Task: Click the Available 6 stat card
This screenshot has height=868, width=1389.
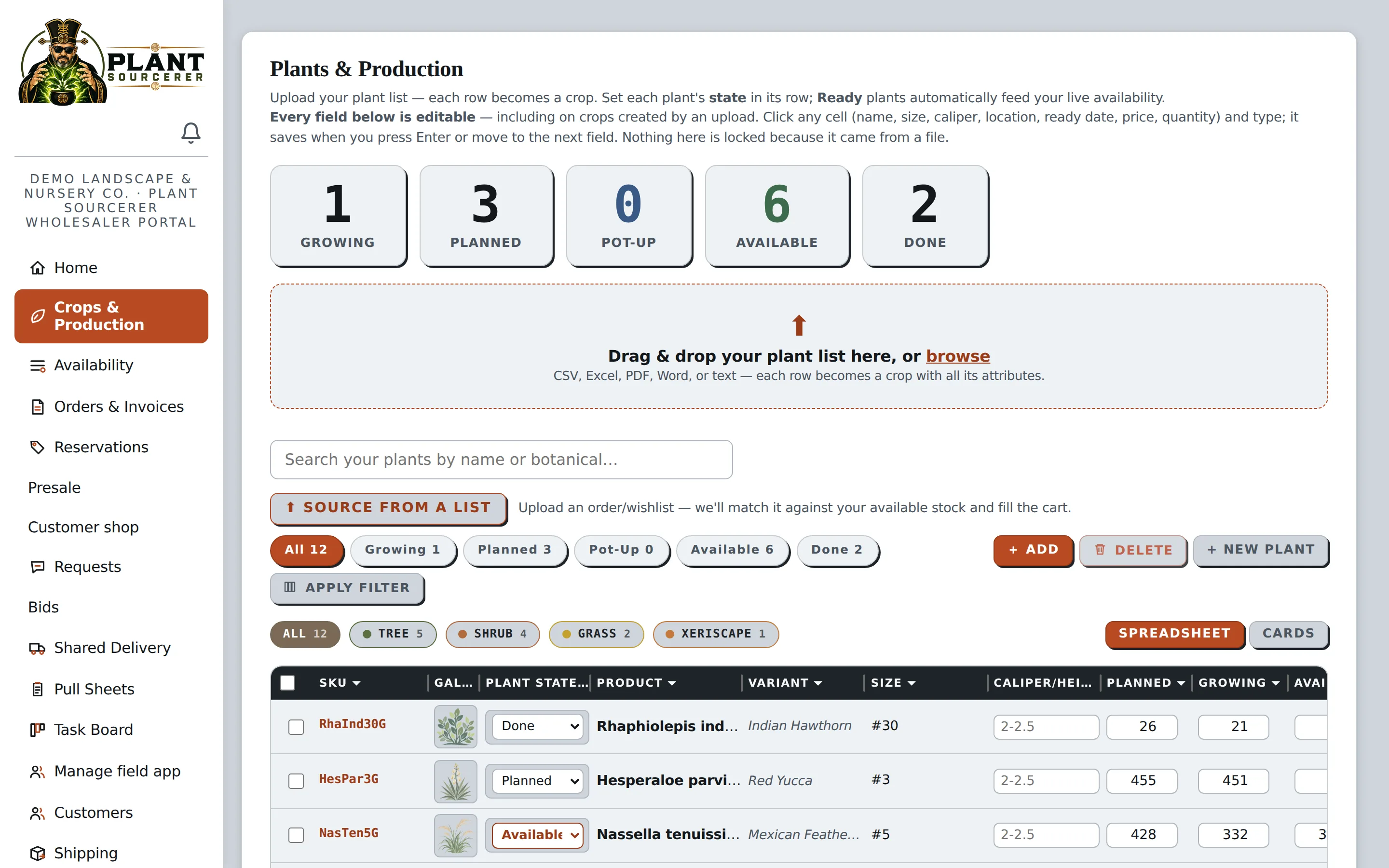Action: coord(776,215)
